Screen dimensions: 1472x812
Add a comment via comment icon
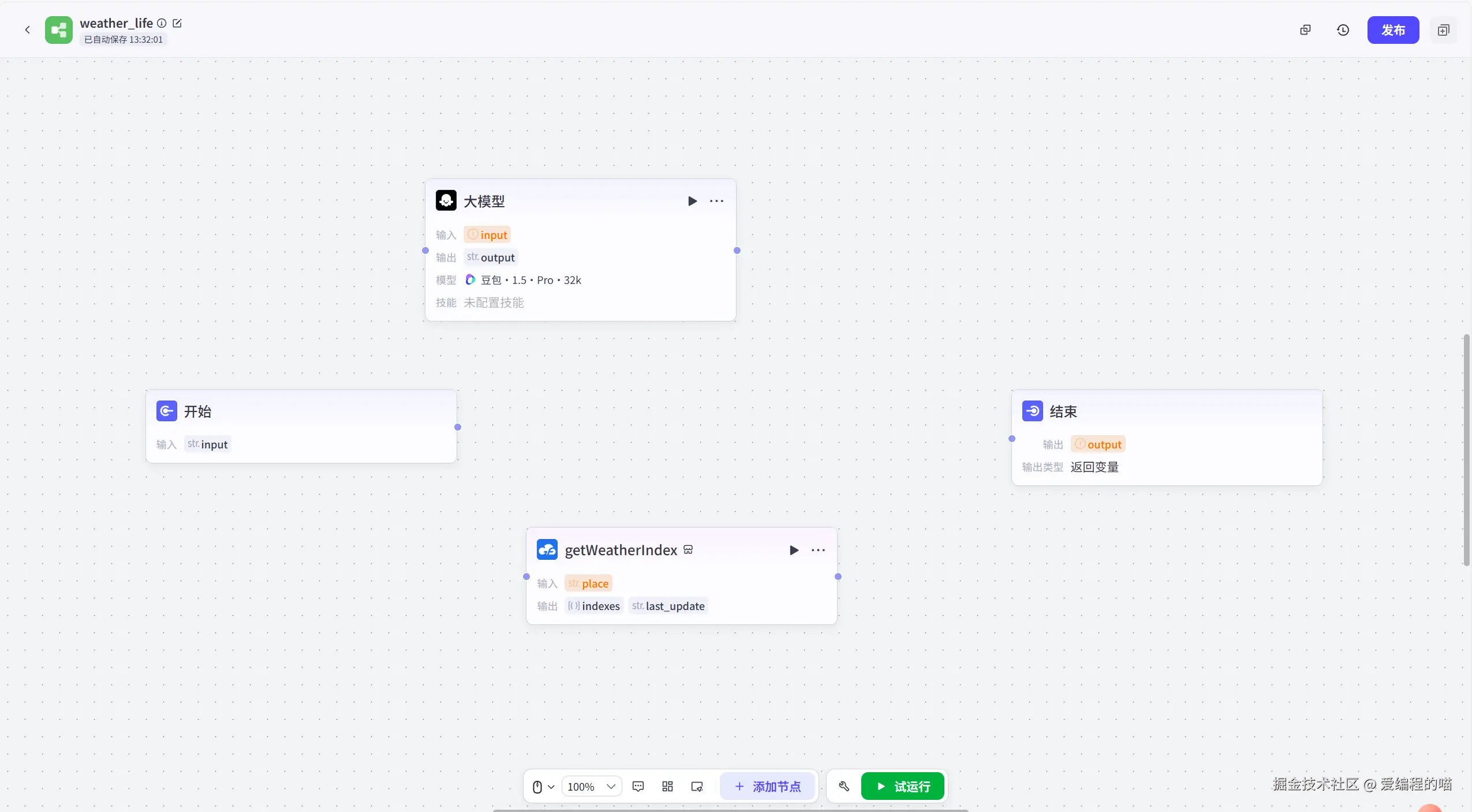pos(638,786)
